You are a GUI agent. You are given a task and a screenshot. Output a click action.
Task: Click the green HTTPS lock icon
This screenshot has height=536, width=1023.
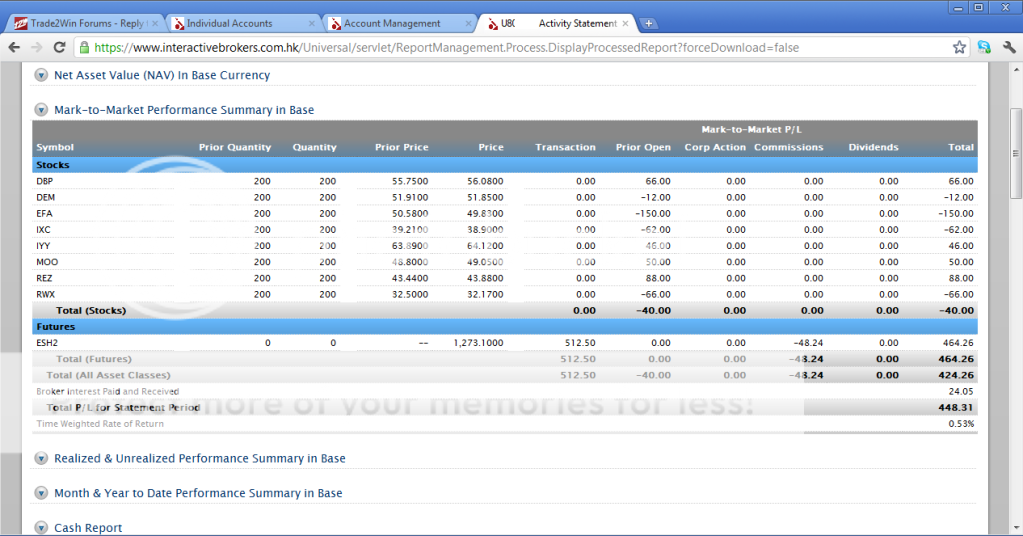click(84, 47)
